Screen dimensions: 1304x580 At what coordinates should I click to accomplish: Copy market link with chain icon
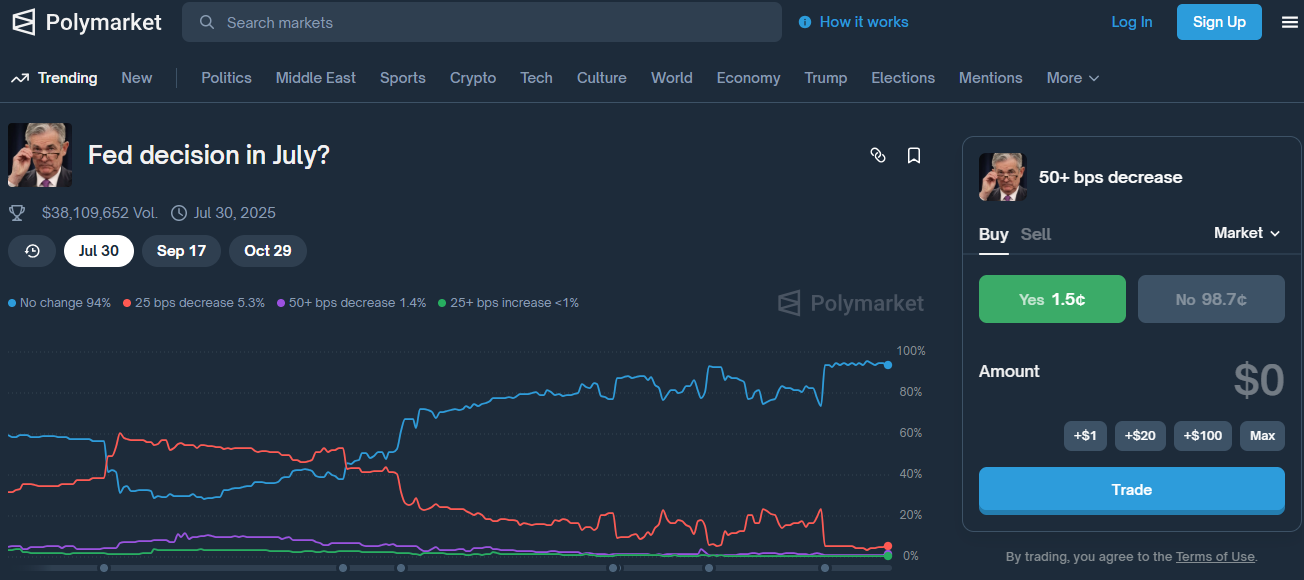click(878, 155)
